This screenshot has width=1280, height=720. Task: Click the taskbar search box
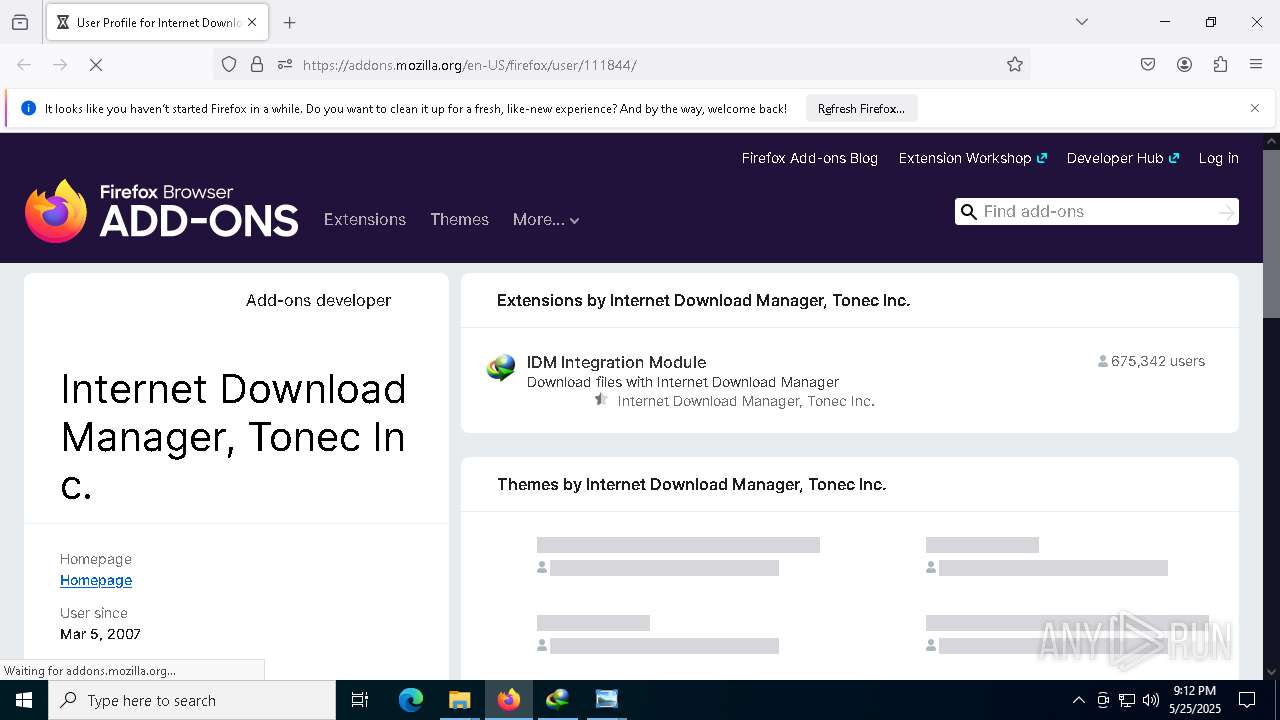192,700
